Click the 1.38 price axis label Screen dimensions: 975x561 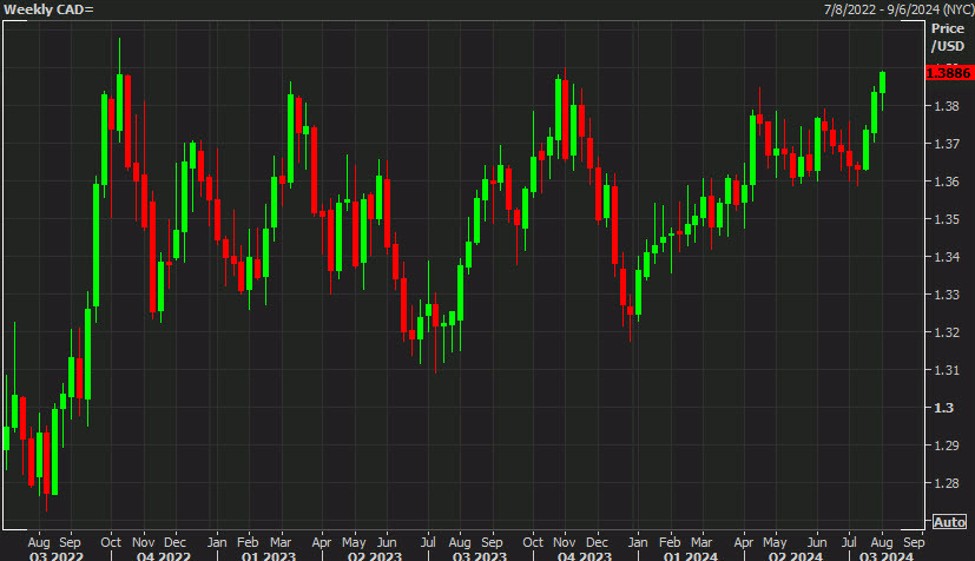(x=944, y=105)
